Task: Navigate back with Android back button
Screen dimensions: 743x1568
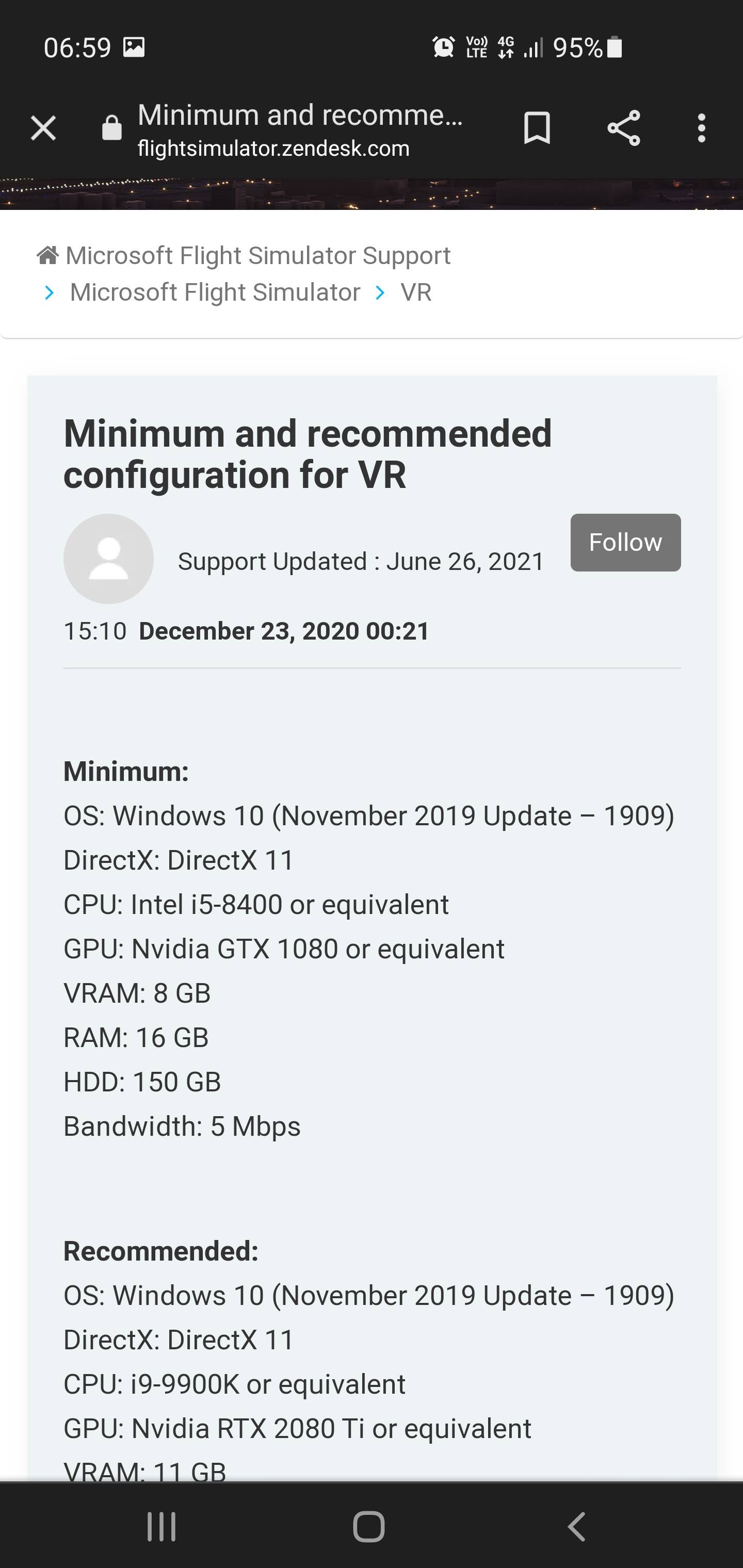Action: coord(576,1526)
